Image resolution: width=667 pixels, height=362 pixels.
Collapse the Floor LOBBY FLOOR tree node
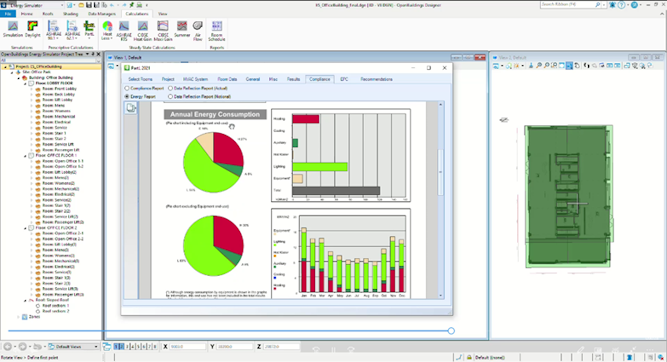tap(25, 83)
